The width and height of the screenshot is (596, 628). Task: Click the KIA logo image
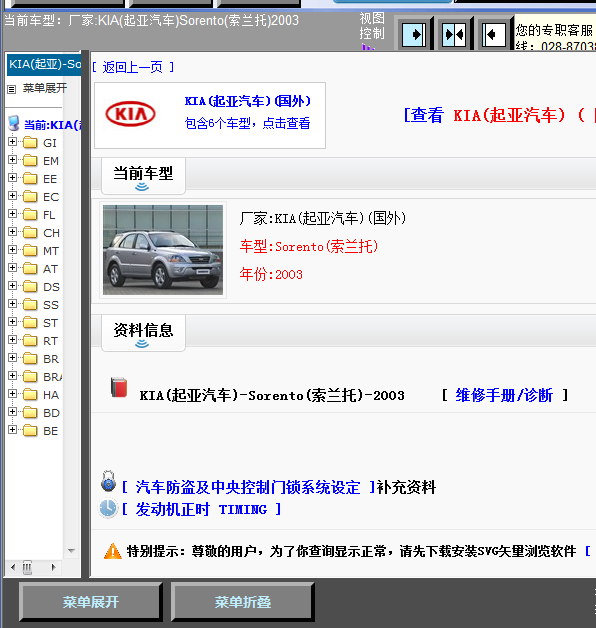click(130, 114)
